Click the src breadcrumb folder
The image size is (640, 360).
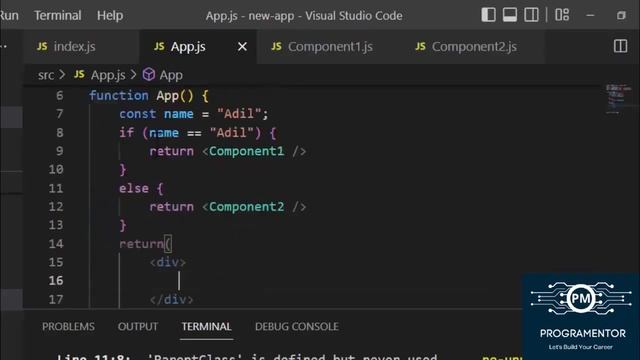46,75
